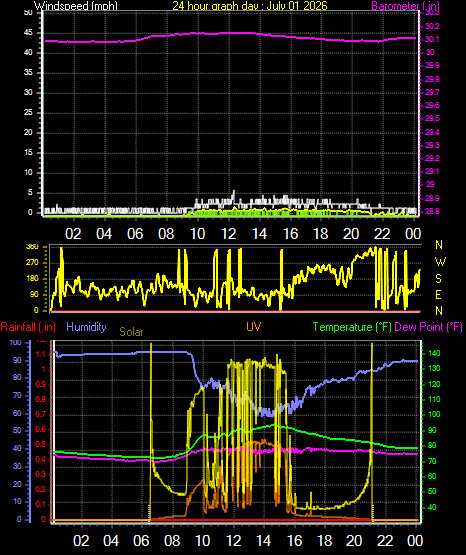
Task: Click the 'E' compass label beside direction graph
Action: pos(438,294)
